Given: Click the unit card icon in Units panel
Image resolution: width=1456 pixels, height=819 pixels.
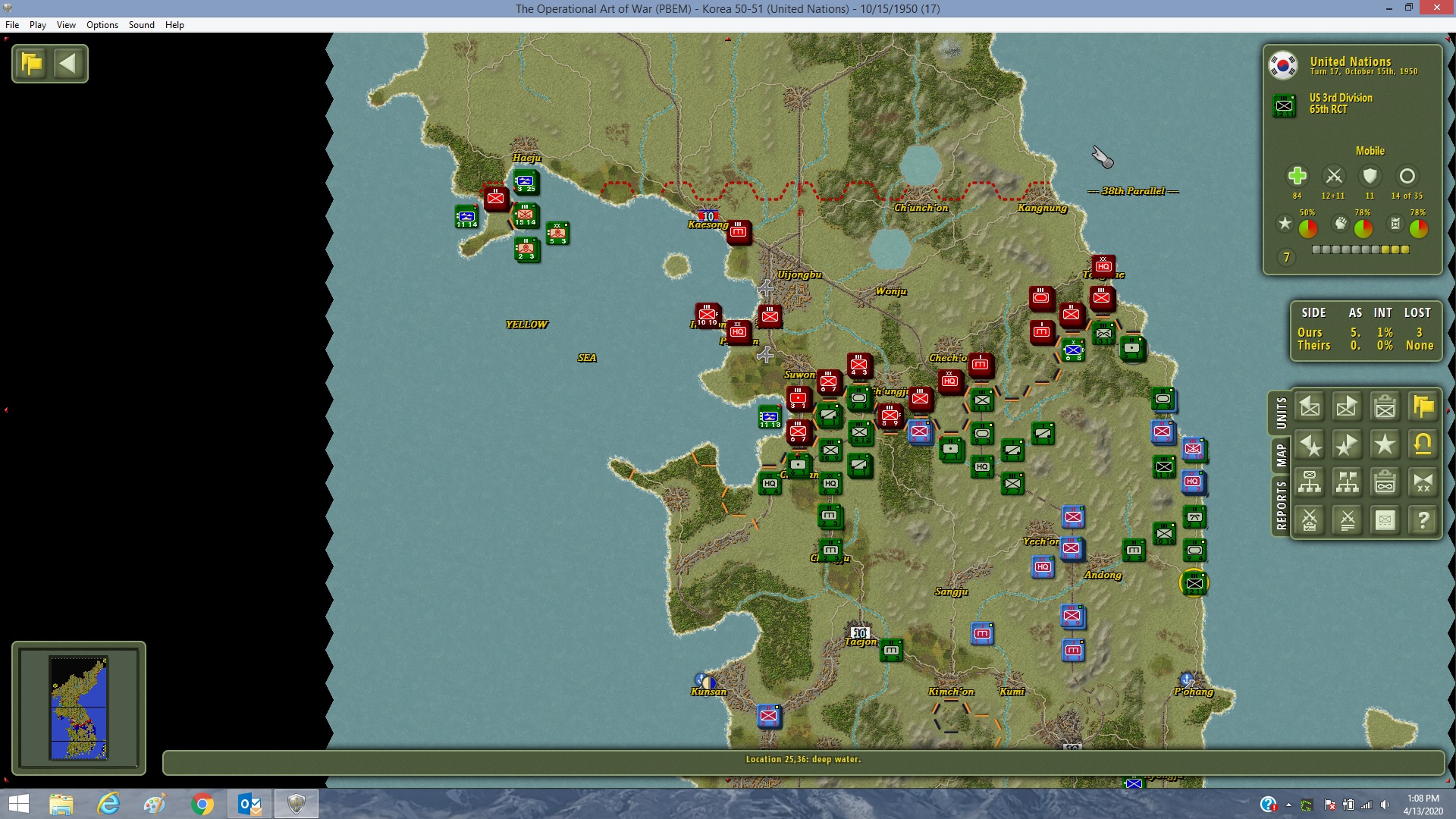Looking at the screenshot, I should pos(1385,520).
